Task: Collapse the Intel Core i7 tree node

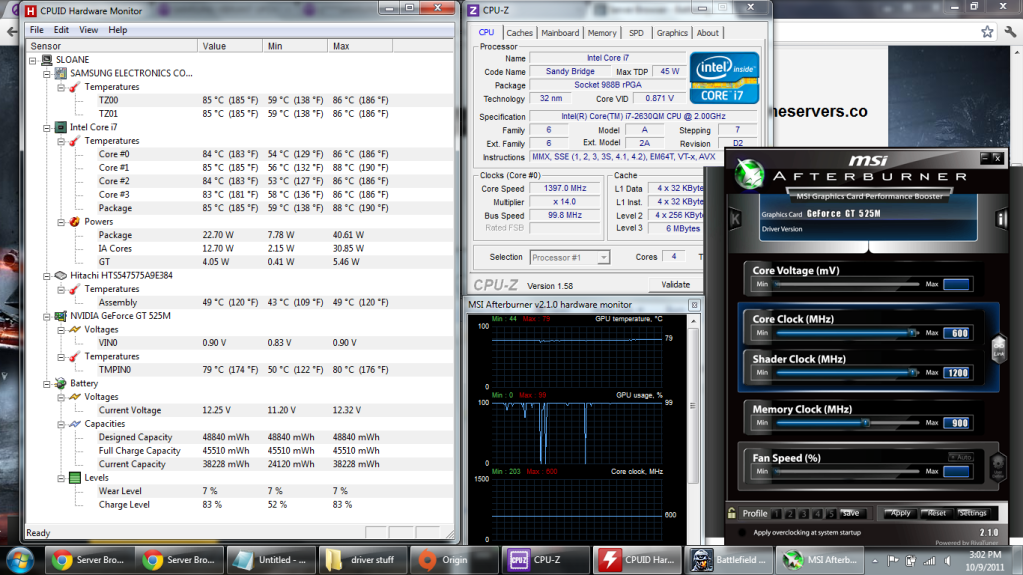Action: coord(47,128)
